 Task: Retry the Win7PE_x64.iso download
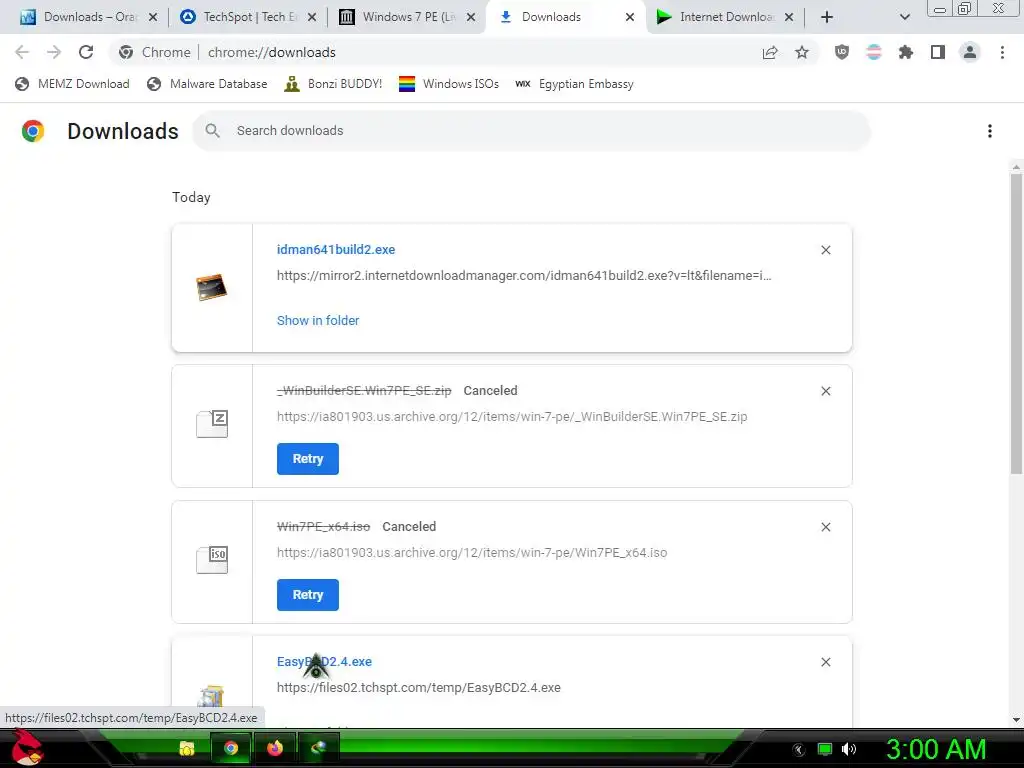pos(308,595)
